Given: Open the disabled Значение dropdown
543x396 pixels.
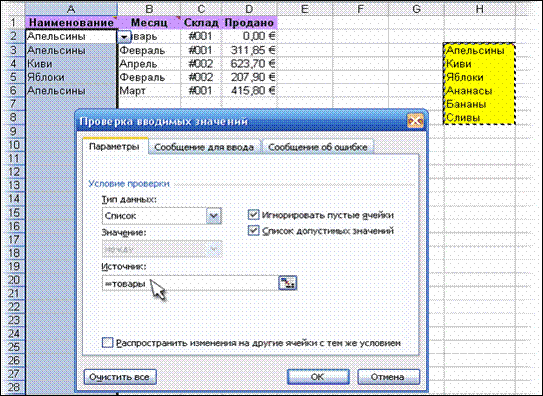Looking at the screenshot, I should [x=214, y=249].
